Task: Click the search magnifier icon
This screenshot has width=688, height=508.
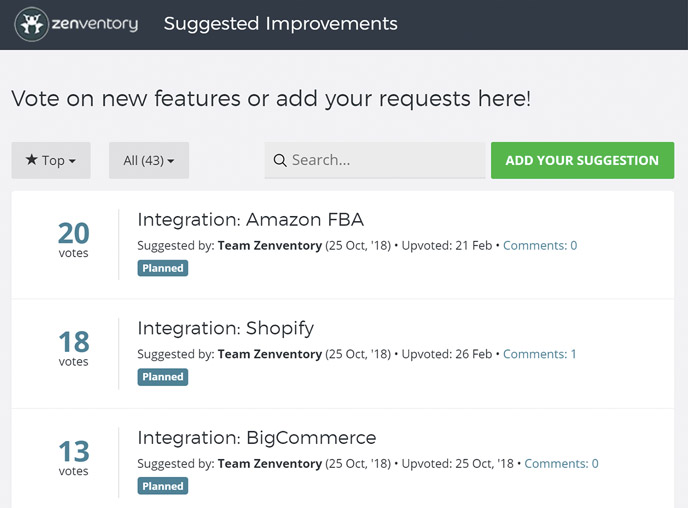Action: 280,160
